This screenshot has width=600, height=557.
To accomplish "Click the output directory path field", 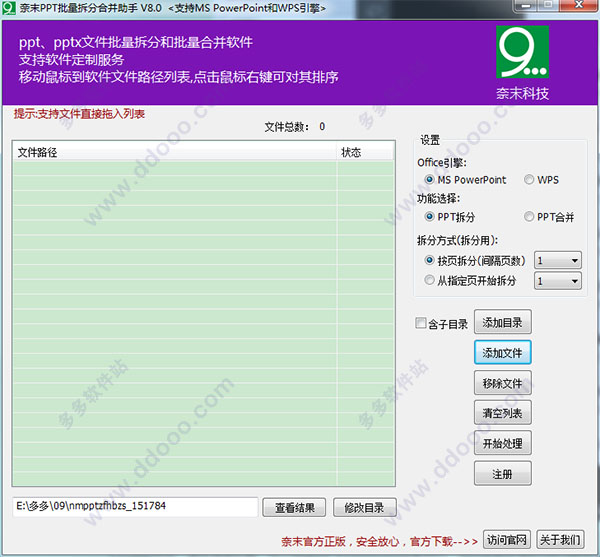I will [x=135, y=507].
